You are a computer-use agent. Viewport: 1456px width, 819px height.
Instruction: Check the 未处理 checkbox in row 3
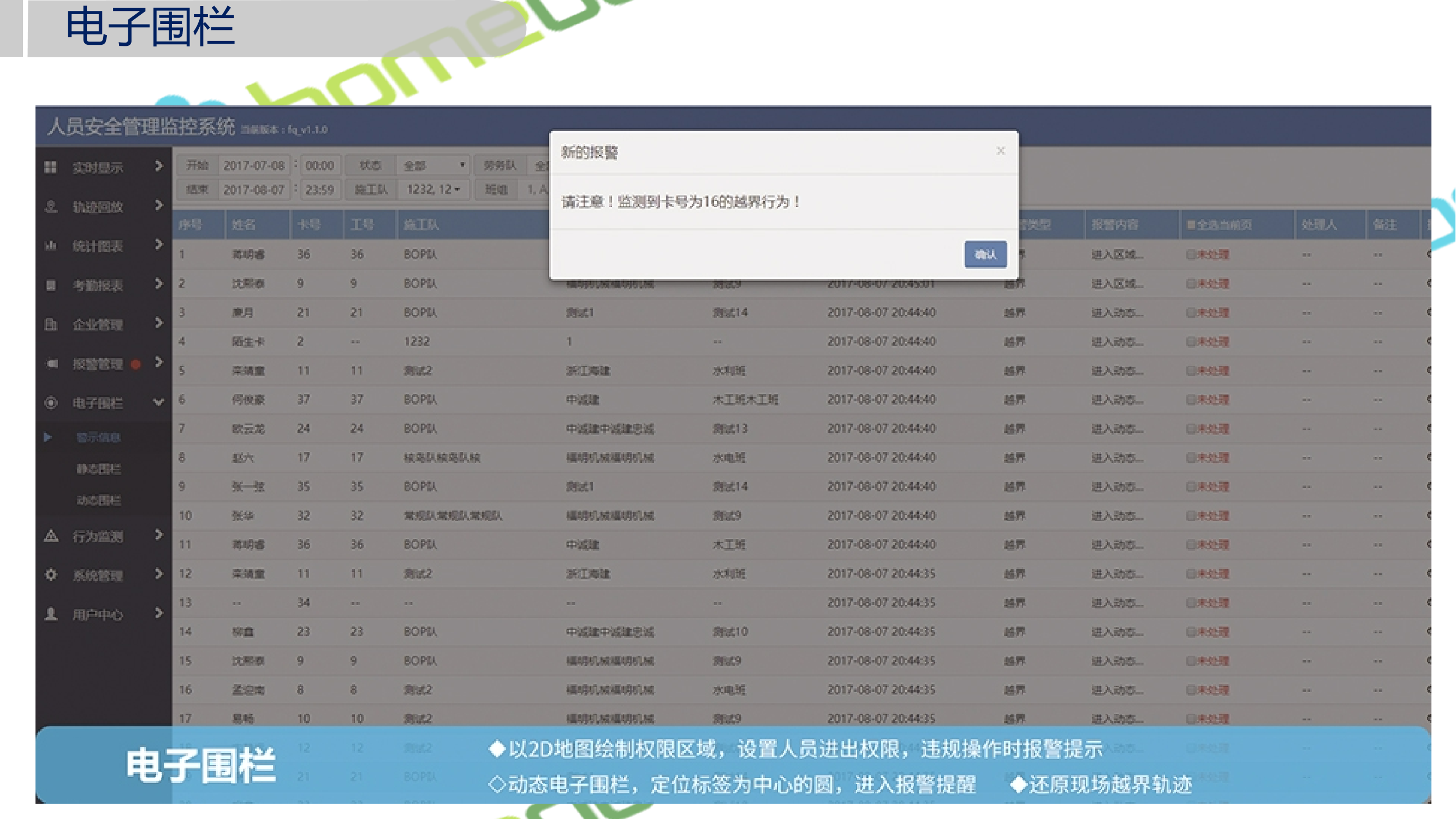click(x=1191, y=312)
